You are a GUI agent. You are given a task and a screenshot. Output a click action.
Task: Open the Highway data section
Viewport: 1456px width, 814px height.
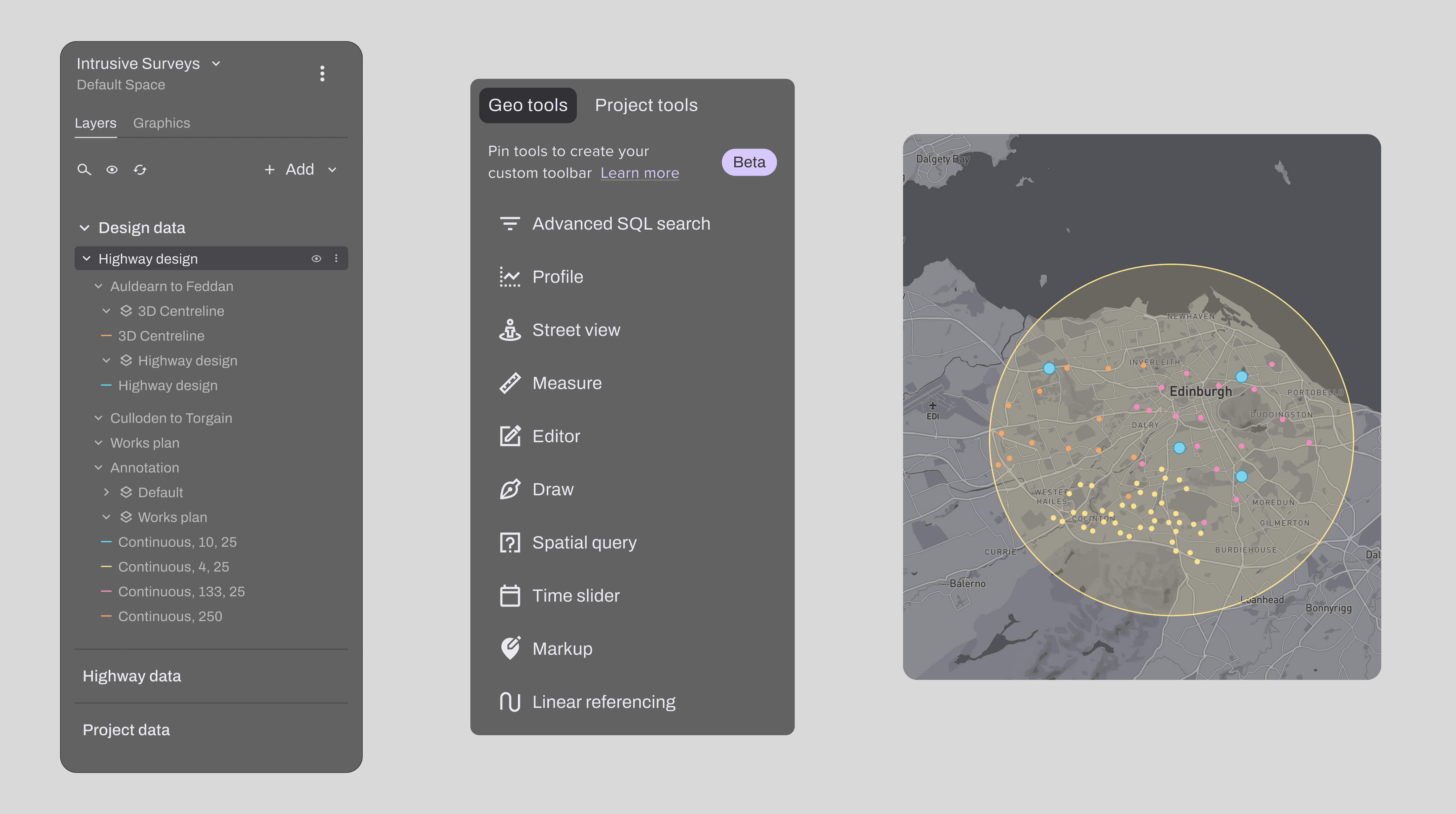coord(132,676)
